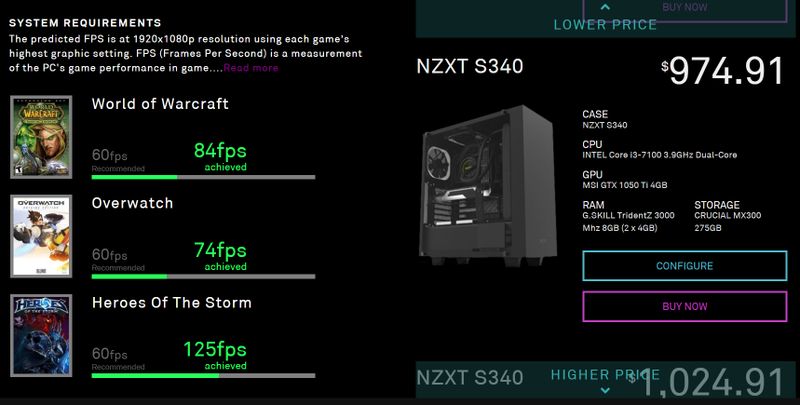Click the MSI GTX 1050 Ti 4GB spec
This screenshot has height=405, width=800.
click(625, 185)
